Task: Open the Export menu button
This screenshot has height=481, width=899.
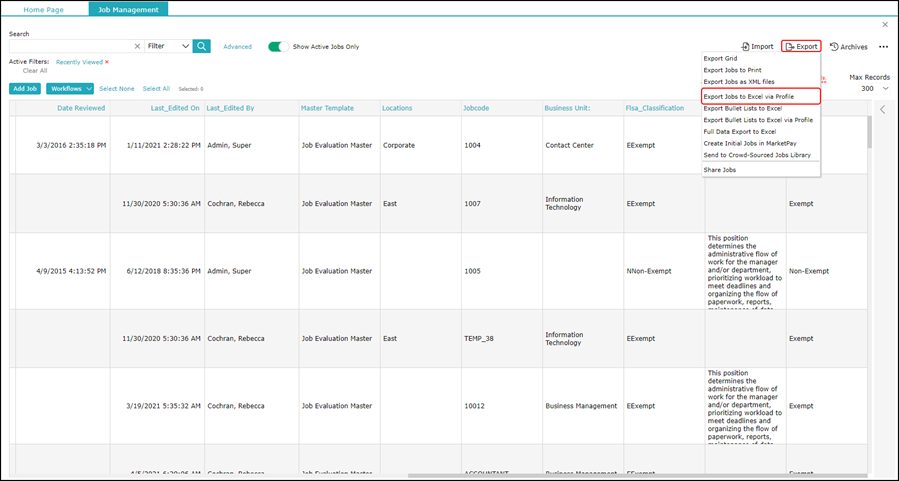Action: point(801,47)
